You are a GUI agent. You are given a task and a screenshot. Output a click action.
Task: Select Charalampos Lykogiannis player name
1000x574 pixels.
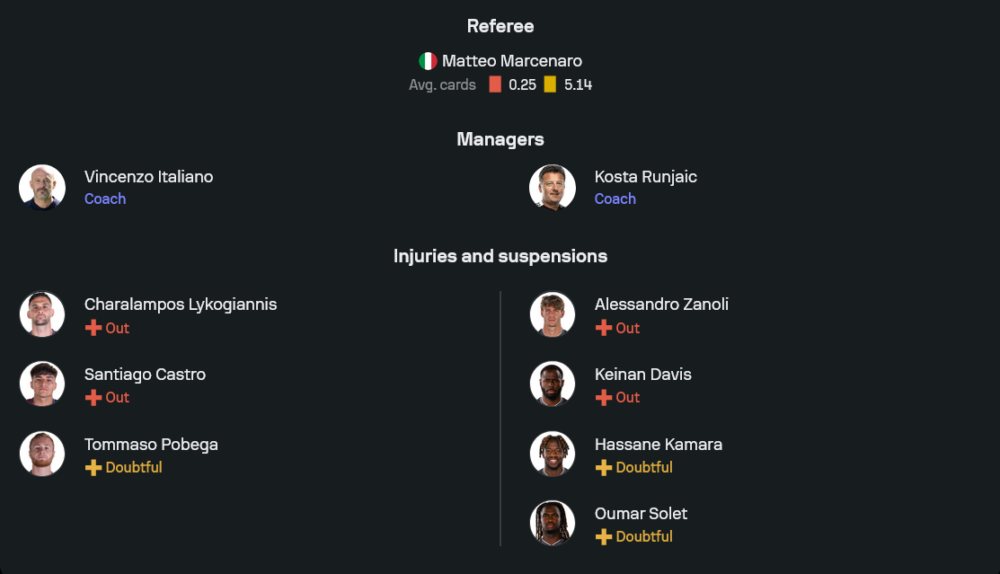[x=180, y=304]
